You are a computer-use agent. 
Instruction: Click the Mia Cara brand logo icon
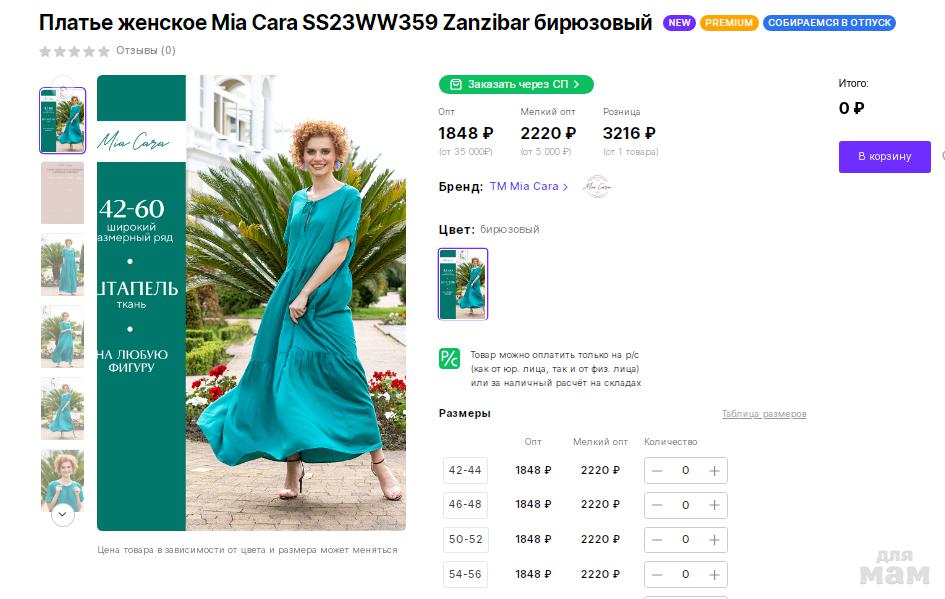[x=597, y=187]
